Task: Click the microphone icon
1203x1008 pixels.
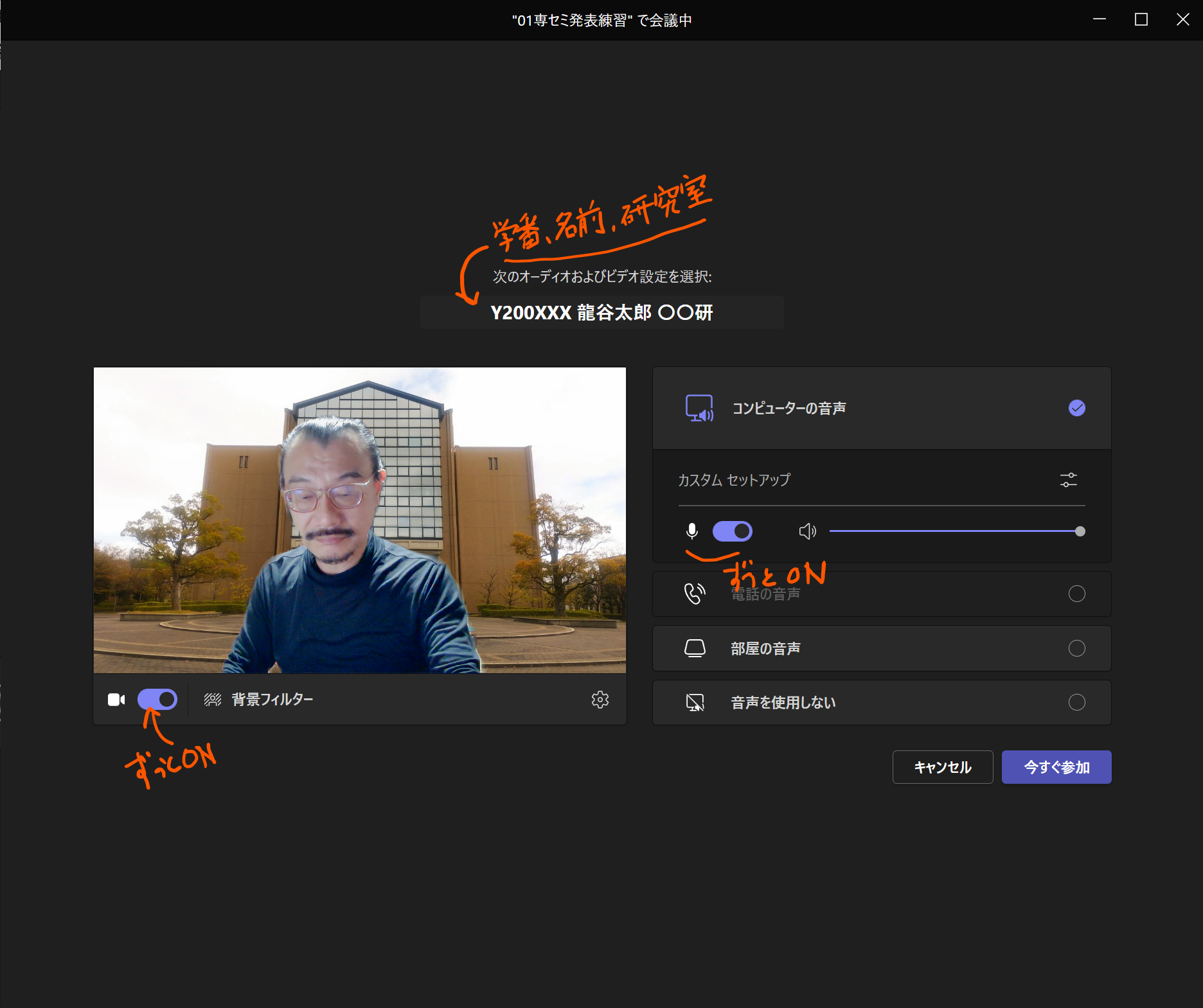Action: pos(692,531)
